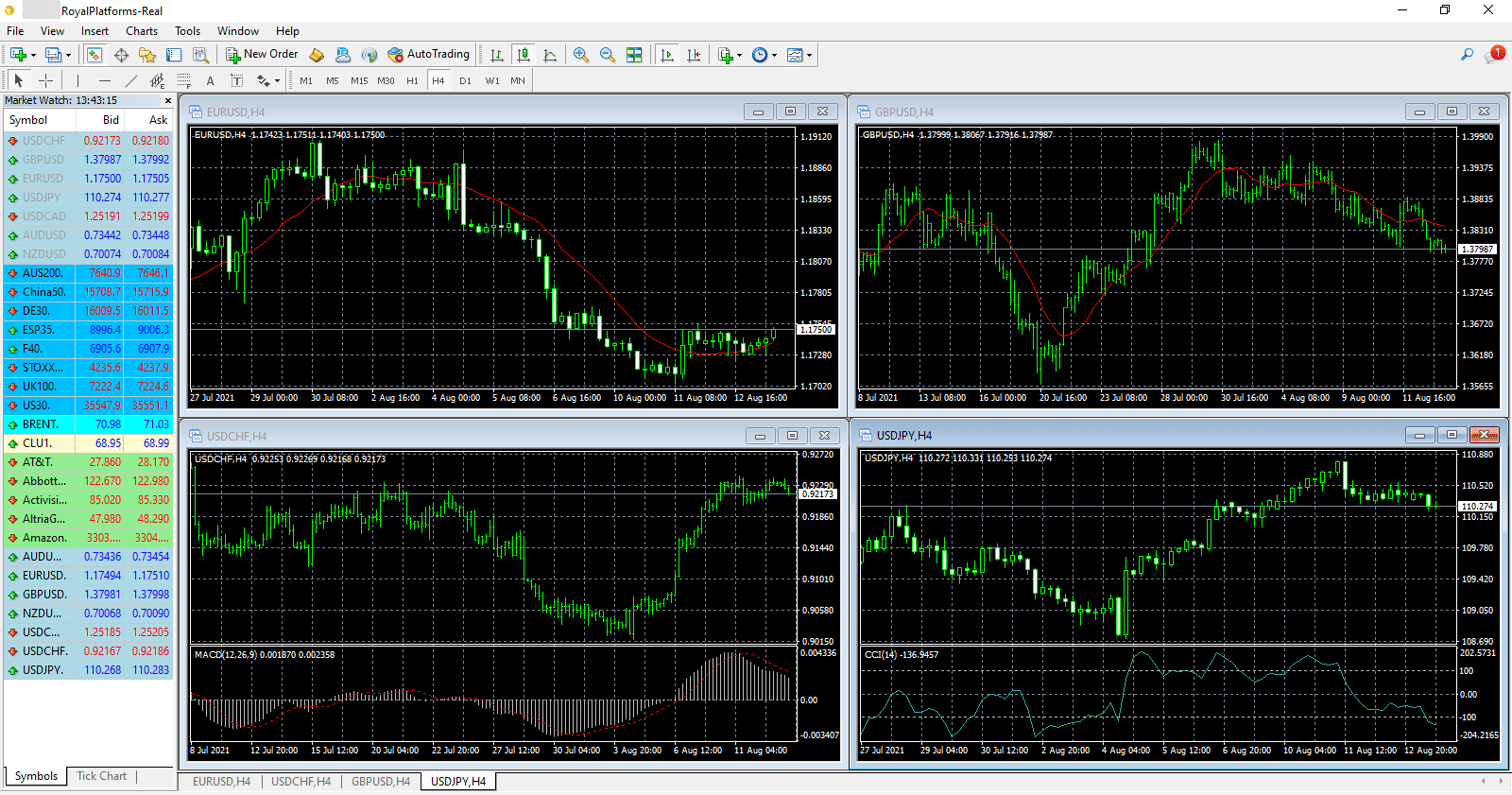Click the Signals toolbar icon

coord(369,55)
